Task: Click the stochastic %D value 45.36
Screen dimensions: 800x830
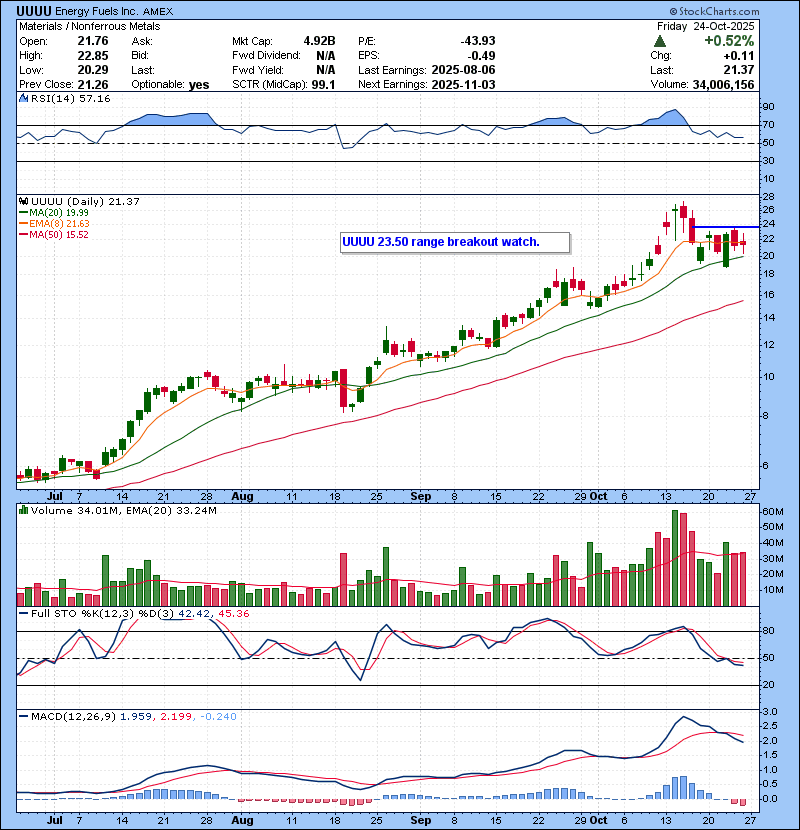Action: pos(233,614)
